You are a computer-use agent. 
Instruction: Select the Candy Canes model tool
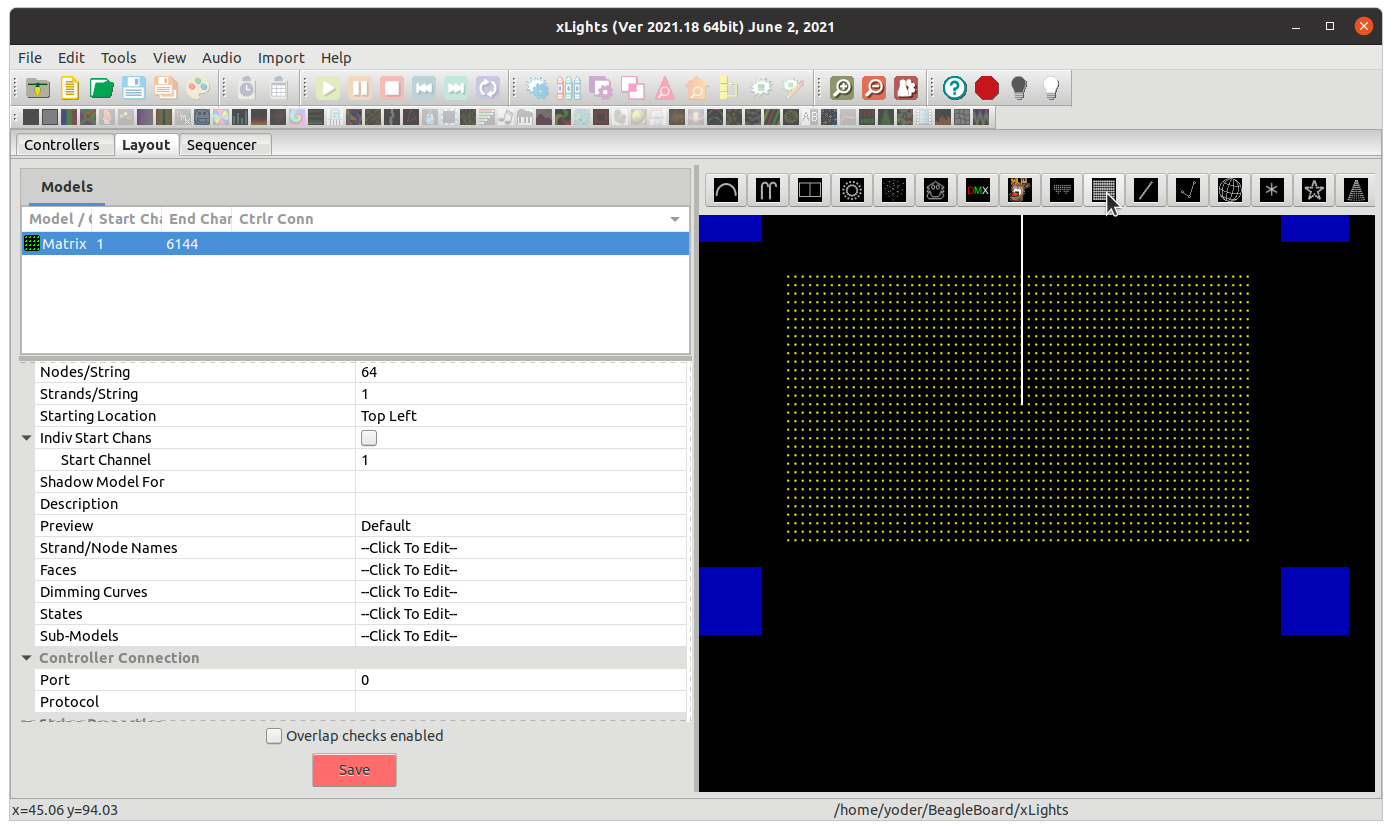point(768,190)
